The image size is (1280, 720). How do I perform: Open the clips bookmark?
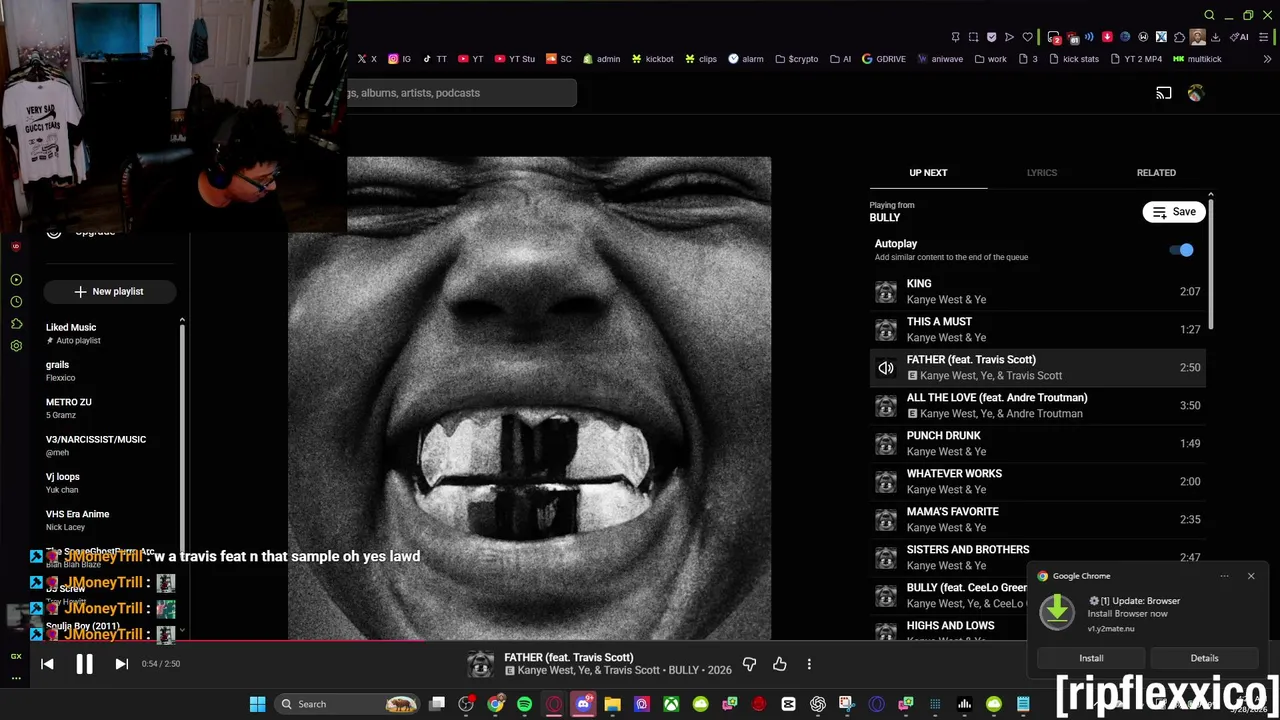pyautogui.click(x=700, y=59)
